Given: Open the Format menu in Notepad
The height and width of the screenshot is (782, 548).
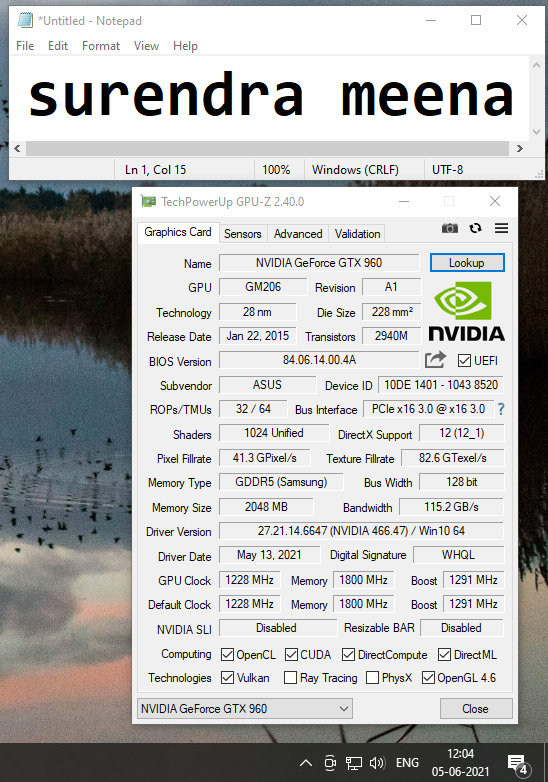Looking at the screenshot, I should tap(101, 46).
